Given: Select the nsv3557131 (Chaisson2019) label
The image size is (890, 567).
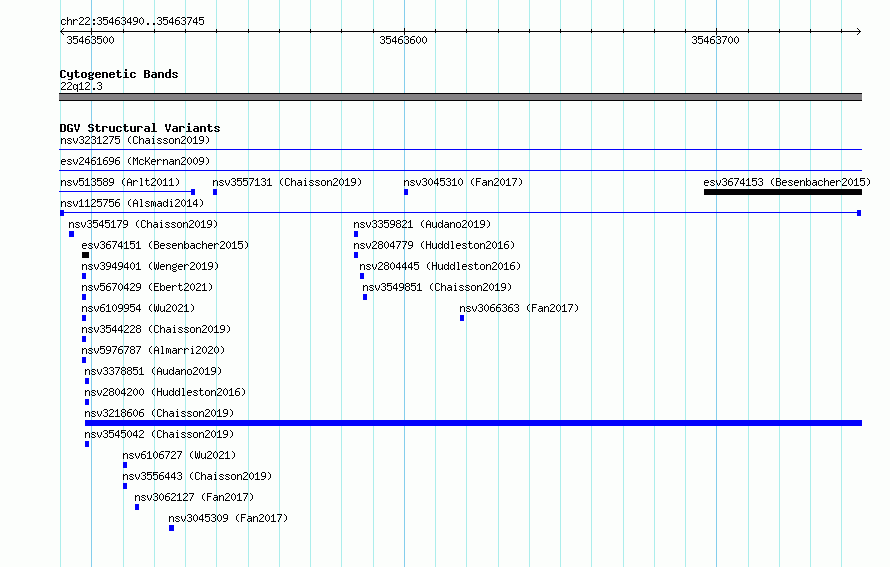Looking at the screenshot, I should pos(287,182).
